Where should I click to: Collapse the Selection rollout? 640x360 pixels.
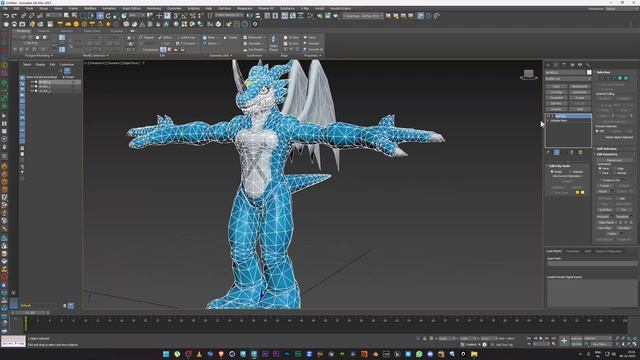[x=603, y=72]
